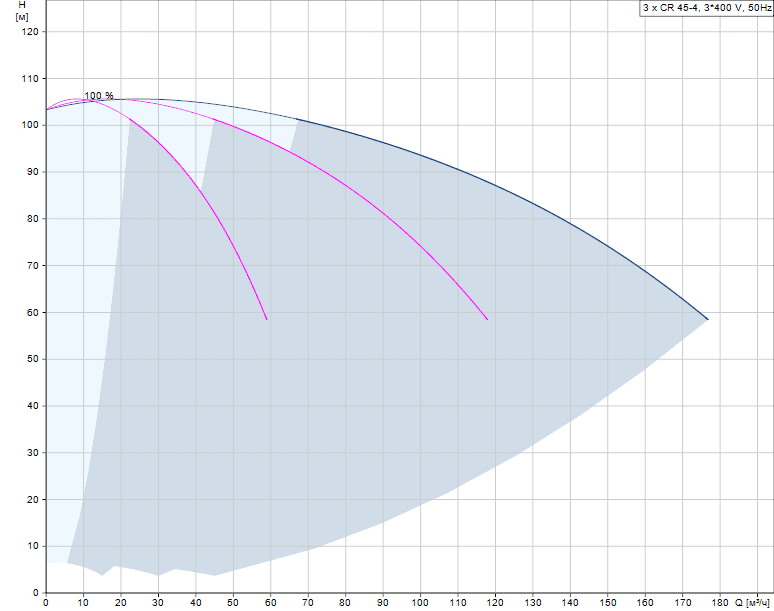Click the 80 value on head axis
The width and height of the screenshot is (774, 611).
click(x=33, y=219)
